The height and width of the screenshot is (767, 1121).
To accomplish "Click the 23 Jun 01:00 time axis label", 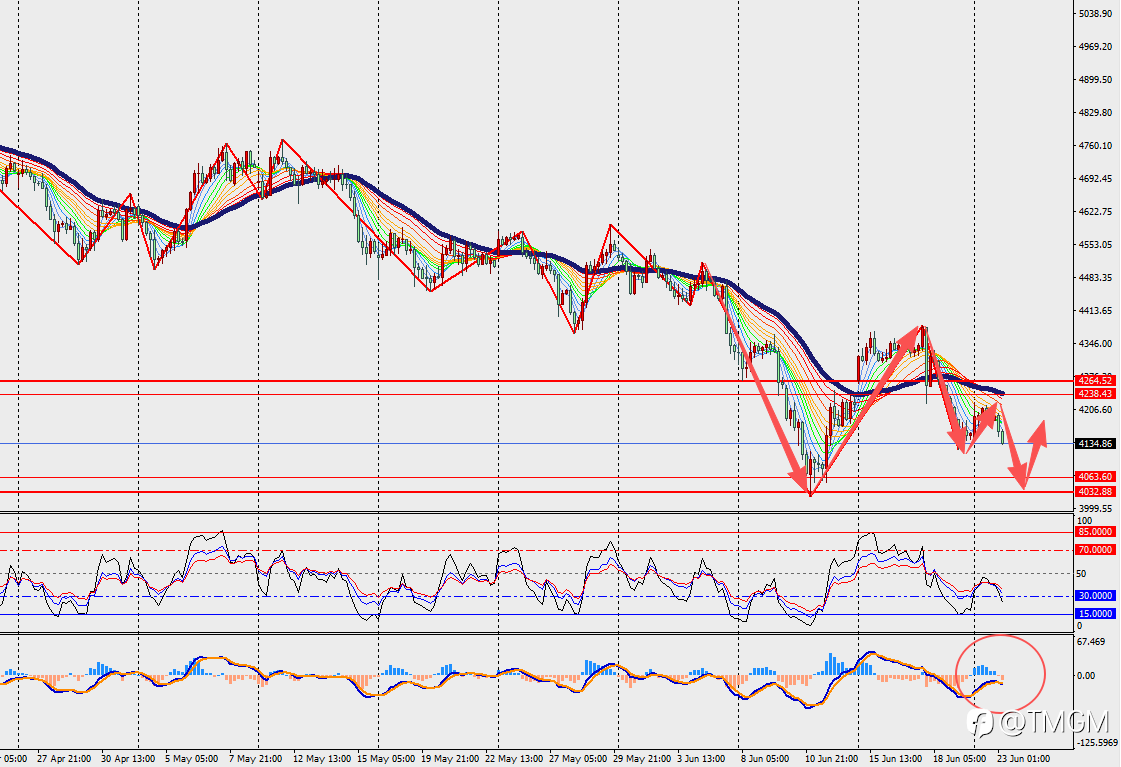I will coord(1023,759).
